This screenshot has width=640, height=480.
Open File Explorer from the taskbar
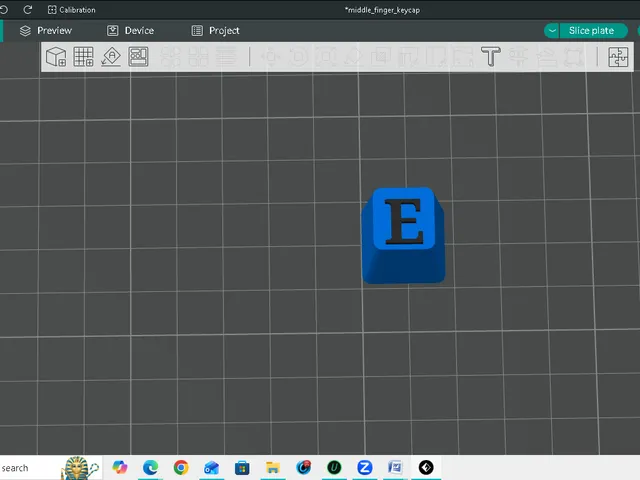point(273,467)
